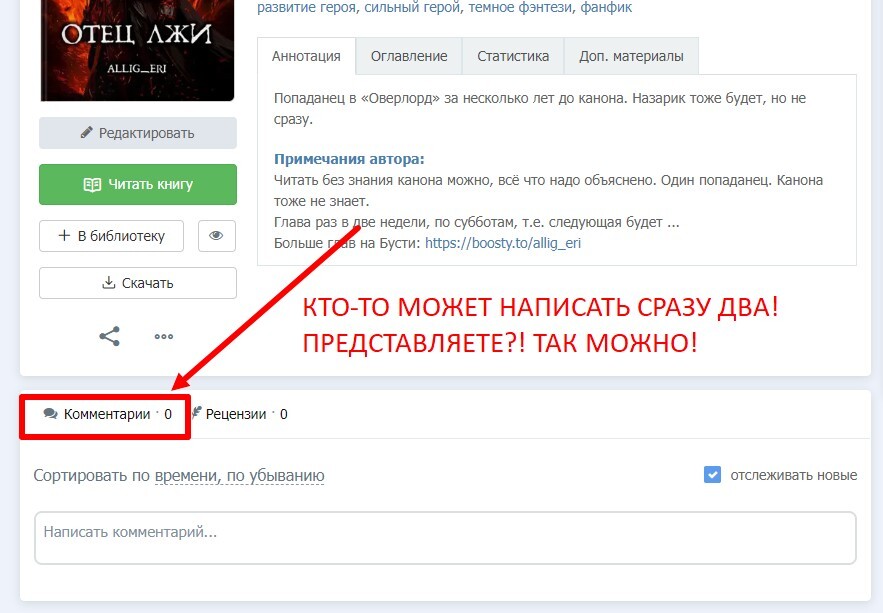The height and width of the screenshot is (613, 883).
Task: Click the pencil icon on Редактировать
Action: pyautogui.click(x=87, y=133)
